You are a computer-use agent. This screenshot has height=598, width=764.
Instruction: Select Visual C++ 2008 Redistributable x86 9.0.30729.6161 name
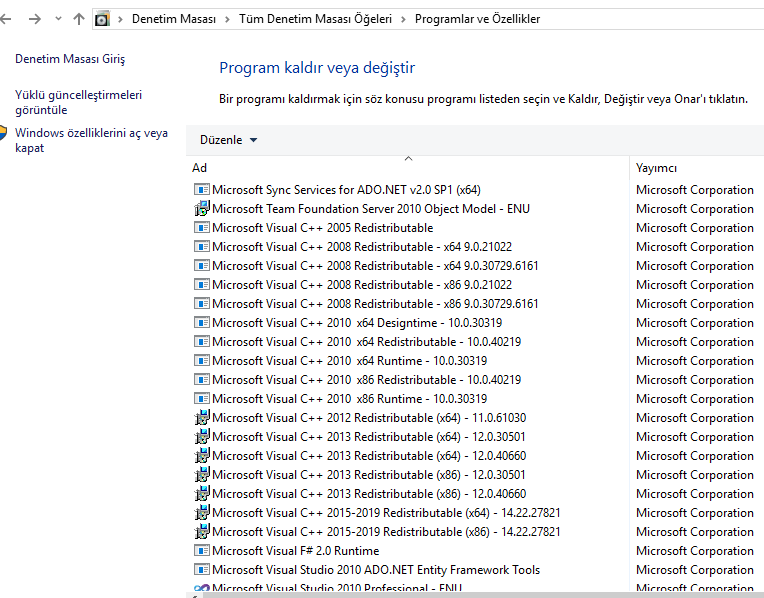375,304
